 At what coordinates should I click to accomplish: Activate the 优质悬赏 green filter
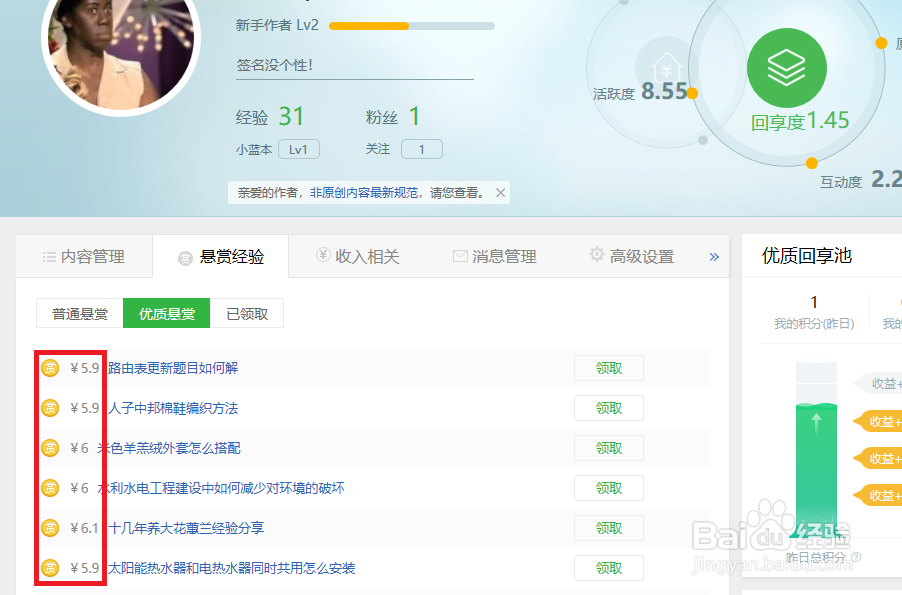click(166, 312)
